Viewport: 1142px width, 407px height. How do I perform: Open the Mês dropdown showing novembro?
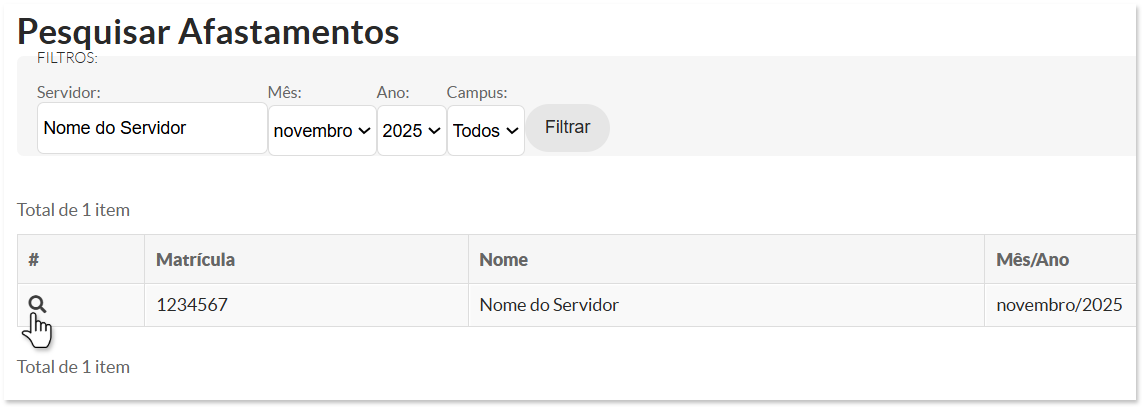pos(321,130)
